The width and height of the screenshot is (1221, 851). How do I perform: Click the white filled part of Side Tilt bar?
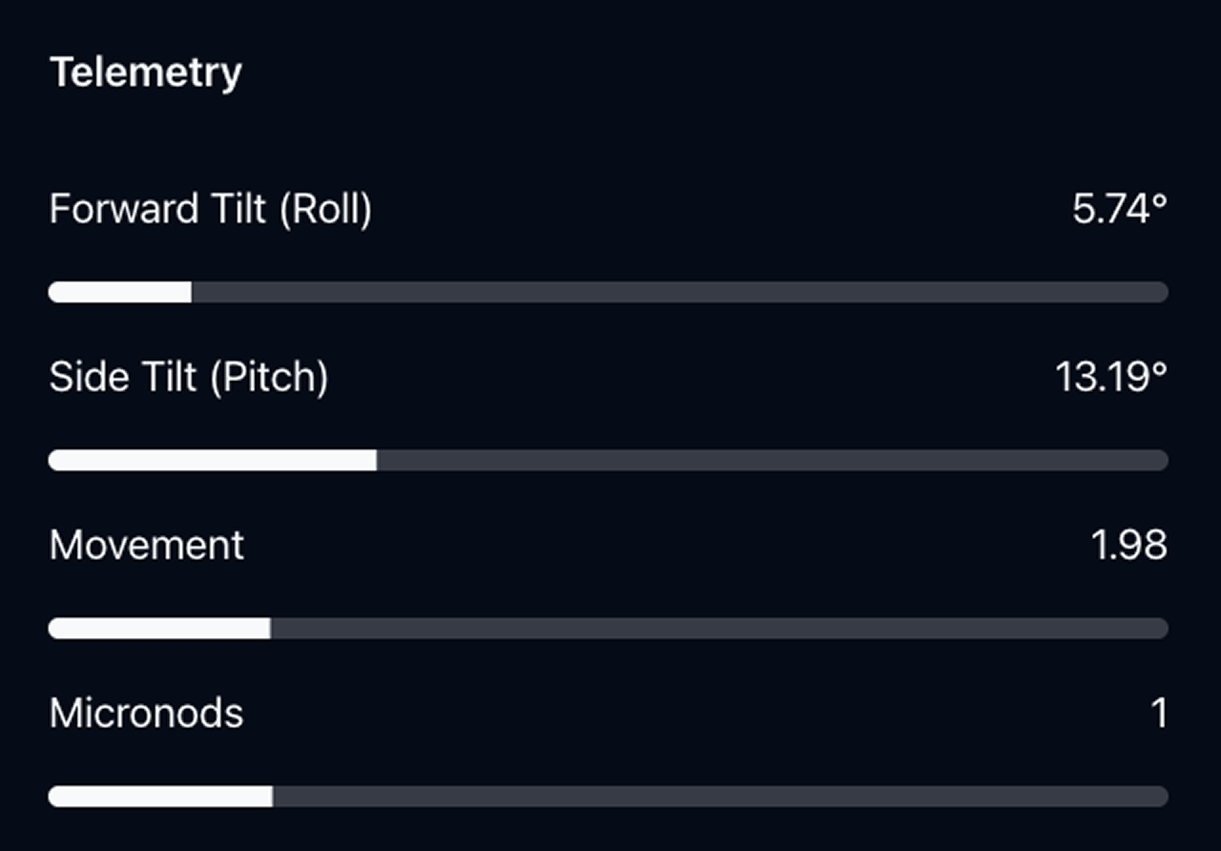click(212, 460)
